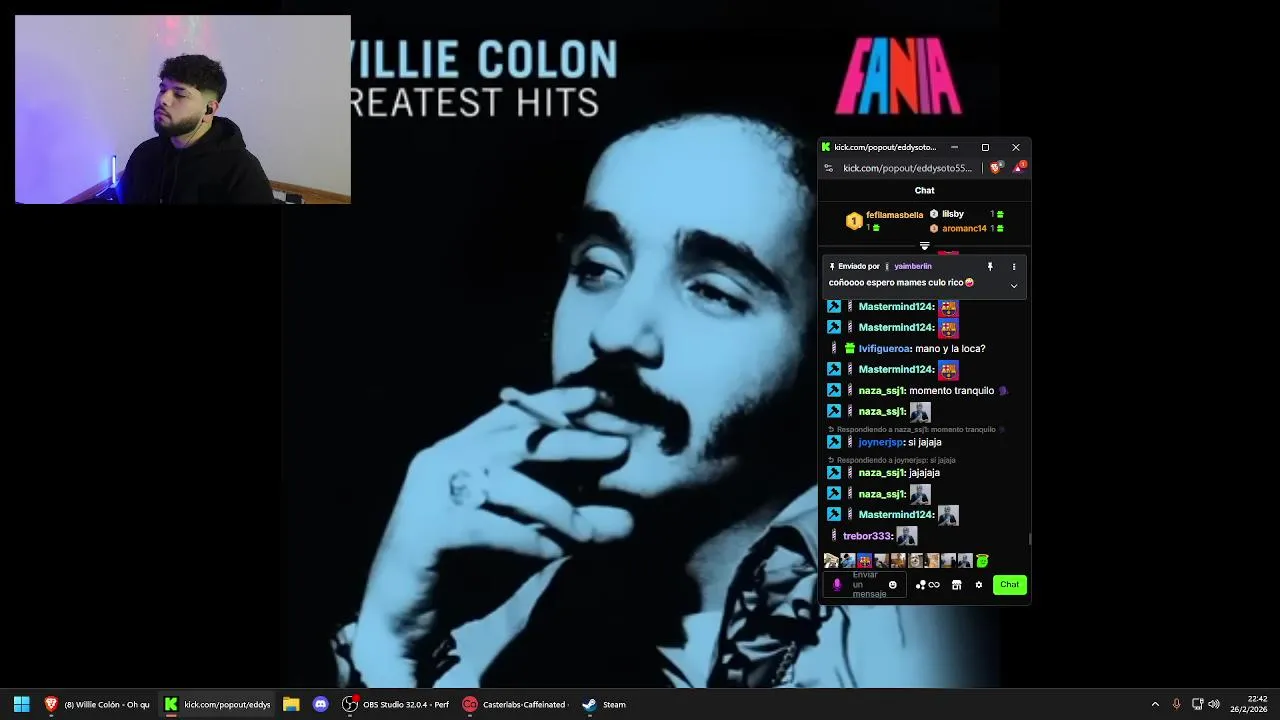Open network icon in system tray
The width and height of the screenshot is (1280, 720).
[x=1197, y=704]
